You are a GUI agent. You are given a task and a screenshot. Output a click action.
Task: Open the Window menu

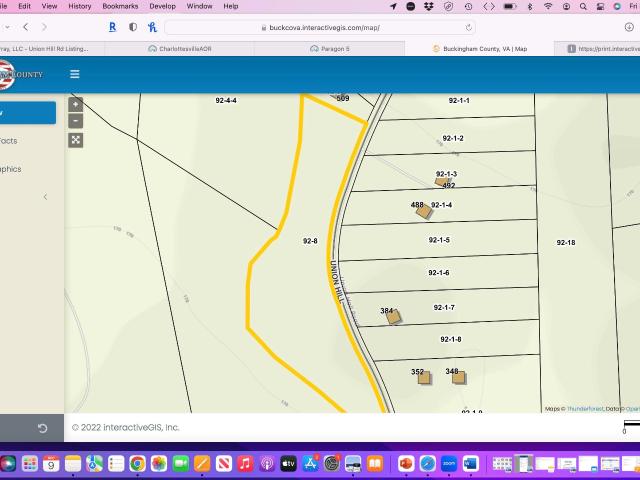tap(200, 6)
